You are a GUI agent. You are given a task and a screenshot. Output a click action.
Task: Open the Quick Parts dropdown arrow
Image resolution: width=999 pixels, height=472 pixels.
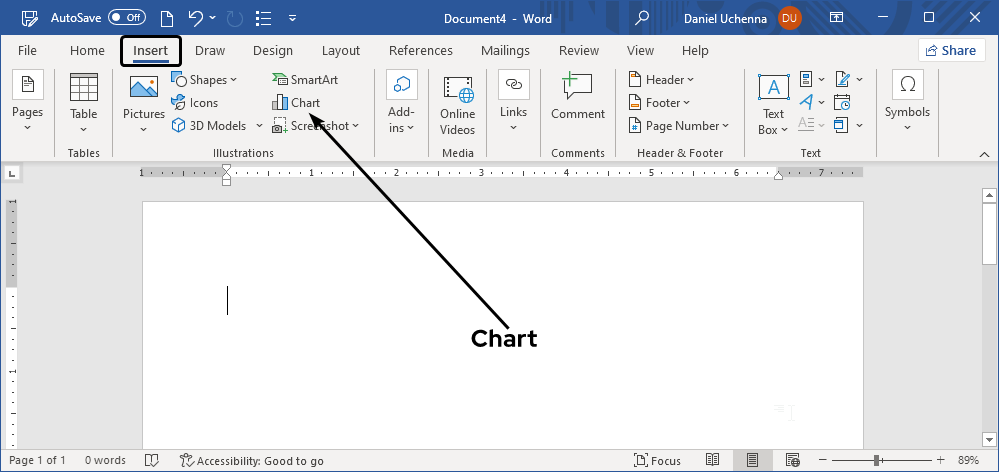(x=822, y=80)
